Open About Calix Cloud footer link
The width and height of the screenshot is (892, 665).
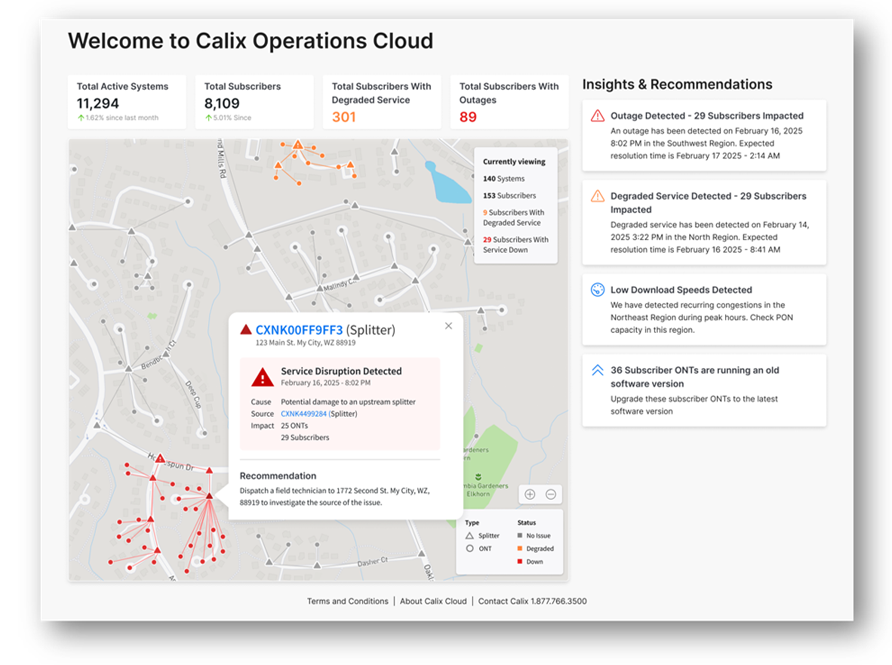click(x=433, y=601)
